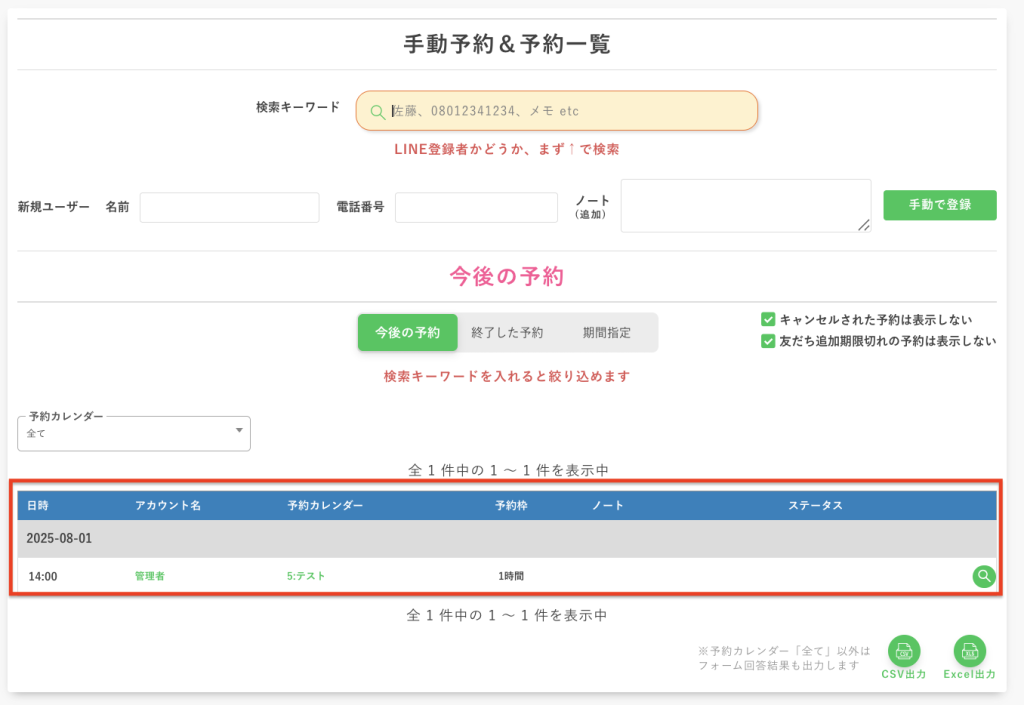Screen dimensions: 1024x705
Task: Click the 電話番号 input field
Action: click(476, 207)
